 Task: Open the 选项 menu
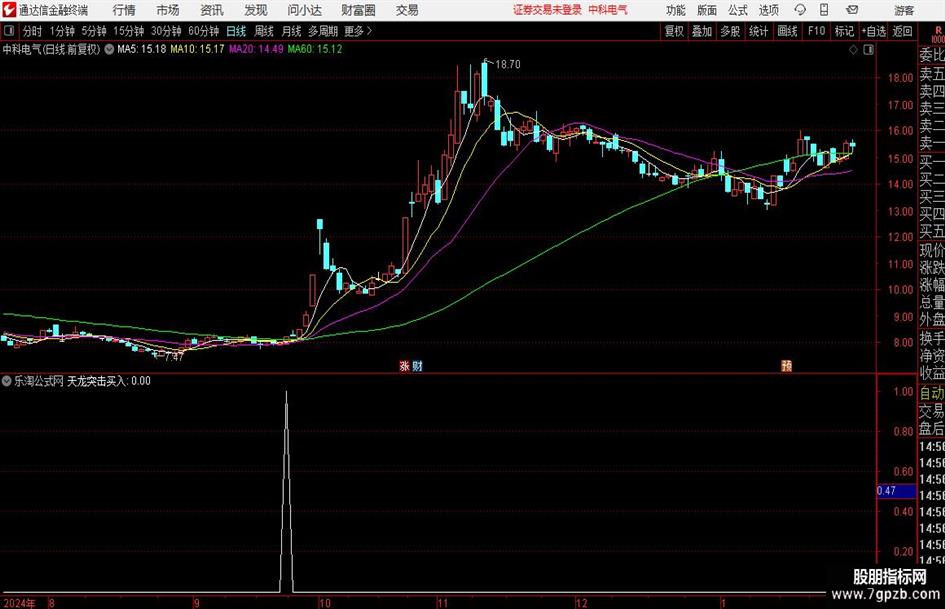point(768,10)
